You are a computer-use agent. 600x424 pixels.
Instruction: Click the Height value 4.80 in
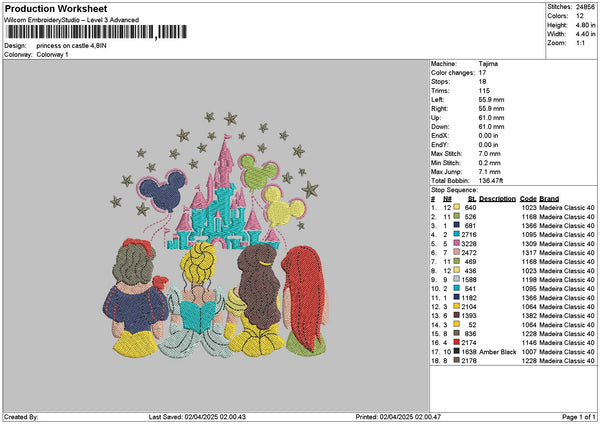[x=585, y=25]
